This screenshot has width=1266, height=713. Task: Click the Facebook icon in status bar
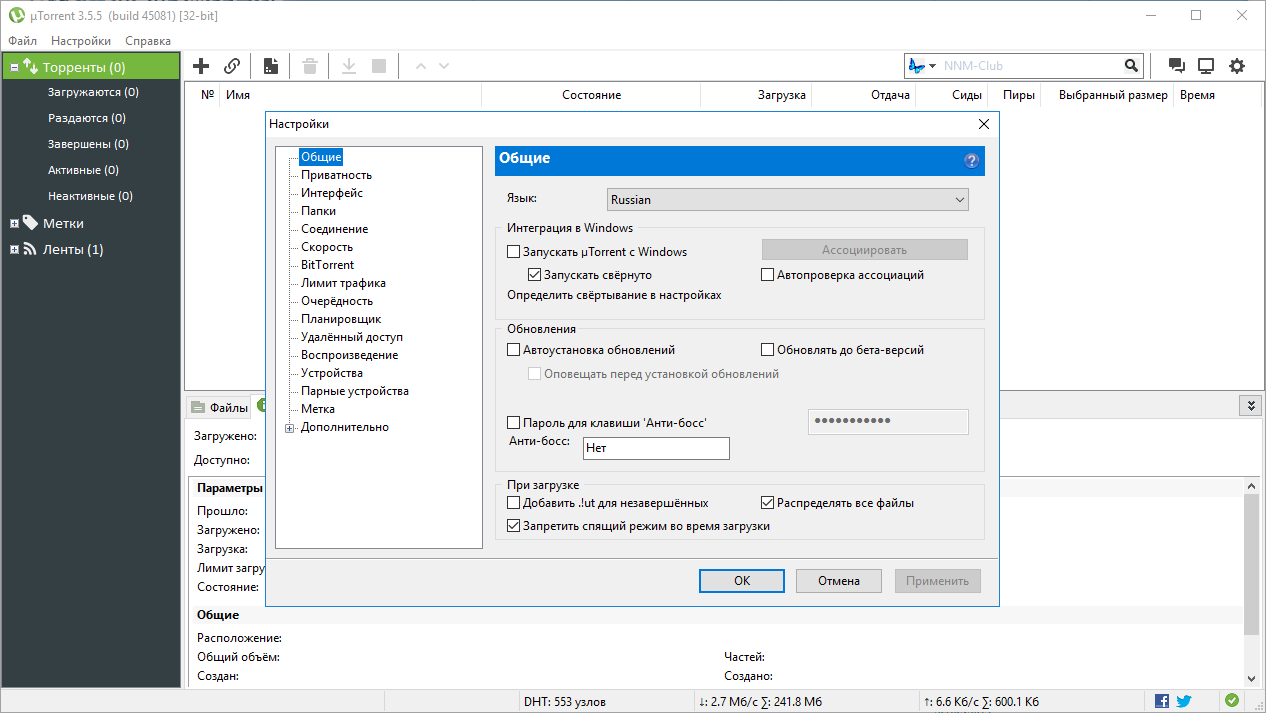point(1162,701)
